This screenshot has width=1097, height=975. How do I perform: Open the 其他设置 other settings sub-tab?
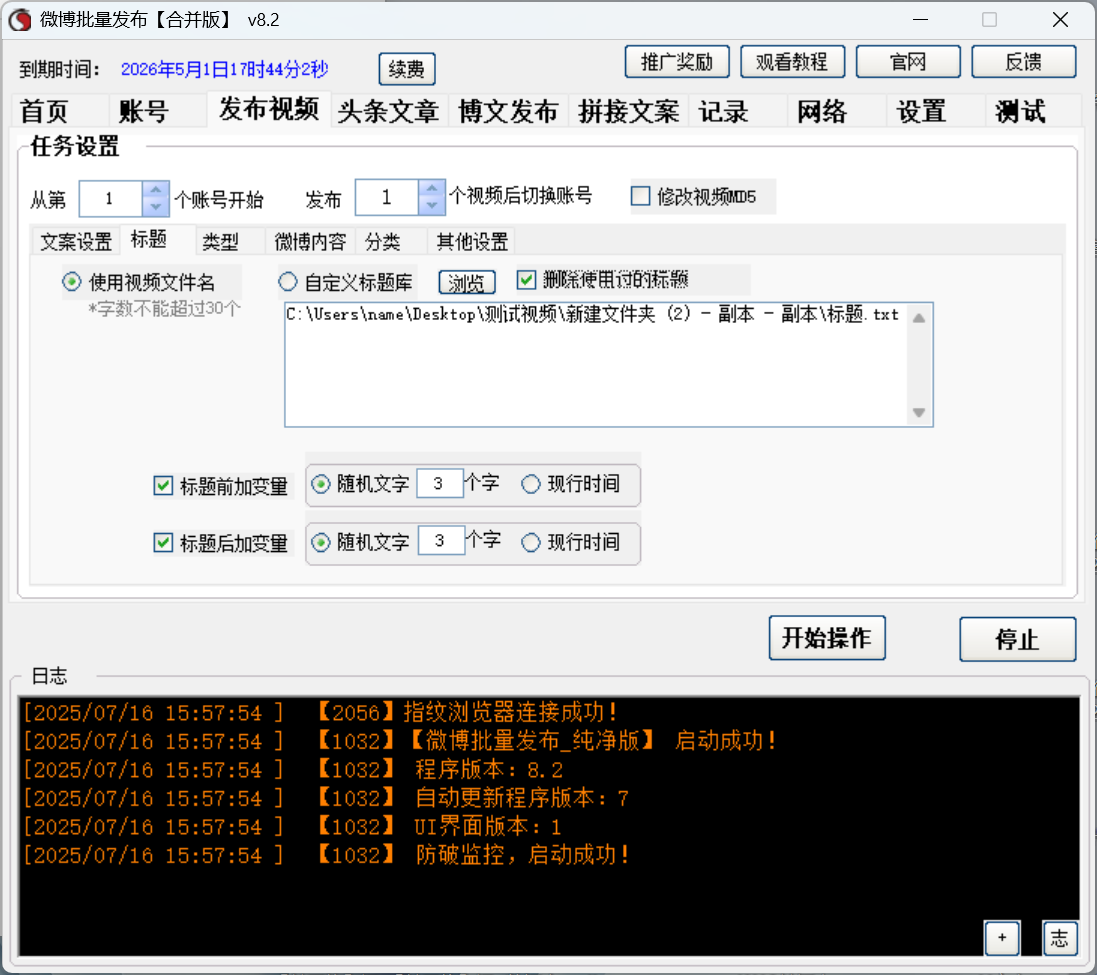[x=472, y=242]
